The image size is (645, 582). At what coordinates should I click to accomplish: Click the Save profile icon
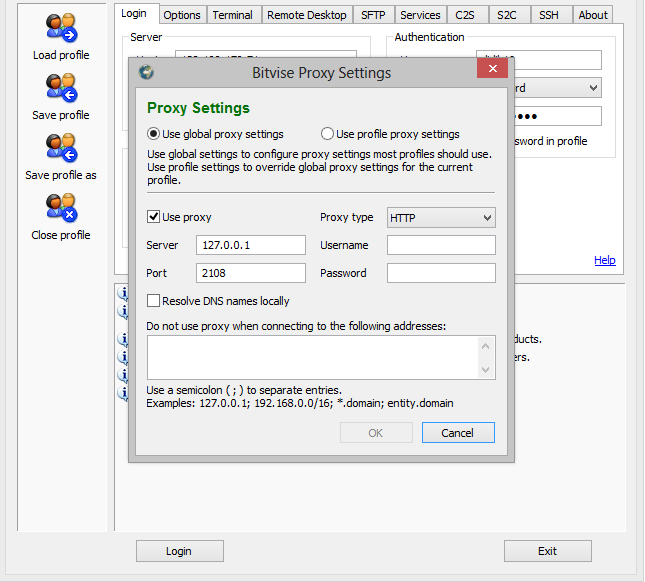[61, 88]
